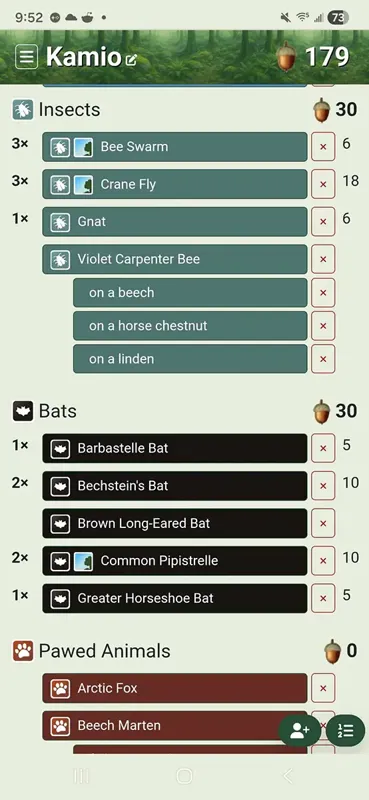Viewport: 369px width, 800px height.
Task: Select the 'on a linden' option
Action: coord(190,359)
